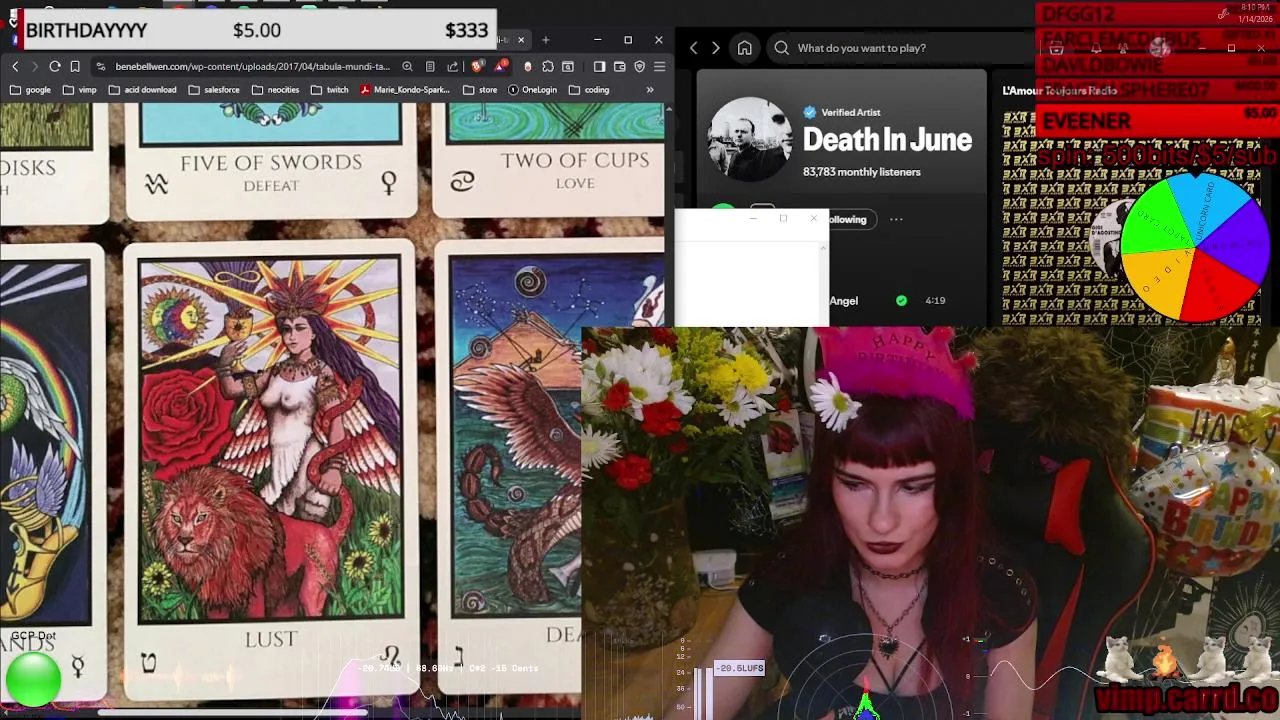Click 83,783 monthly listeners text
The image size is (1280, 720).
861,172
